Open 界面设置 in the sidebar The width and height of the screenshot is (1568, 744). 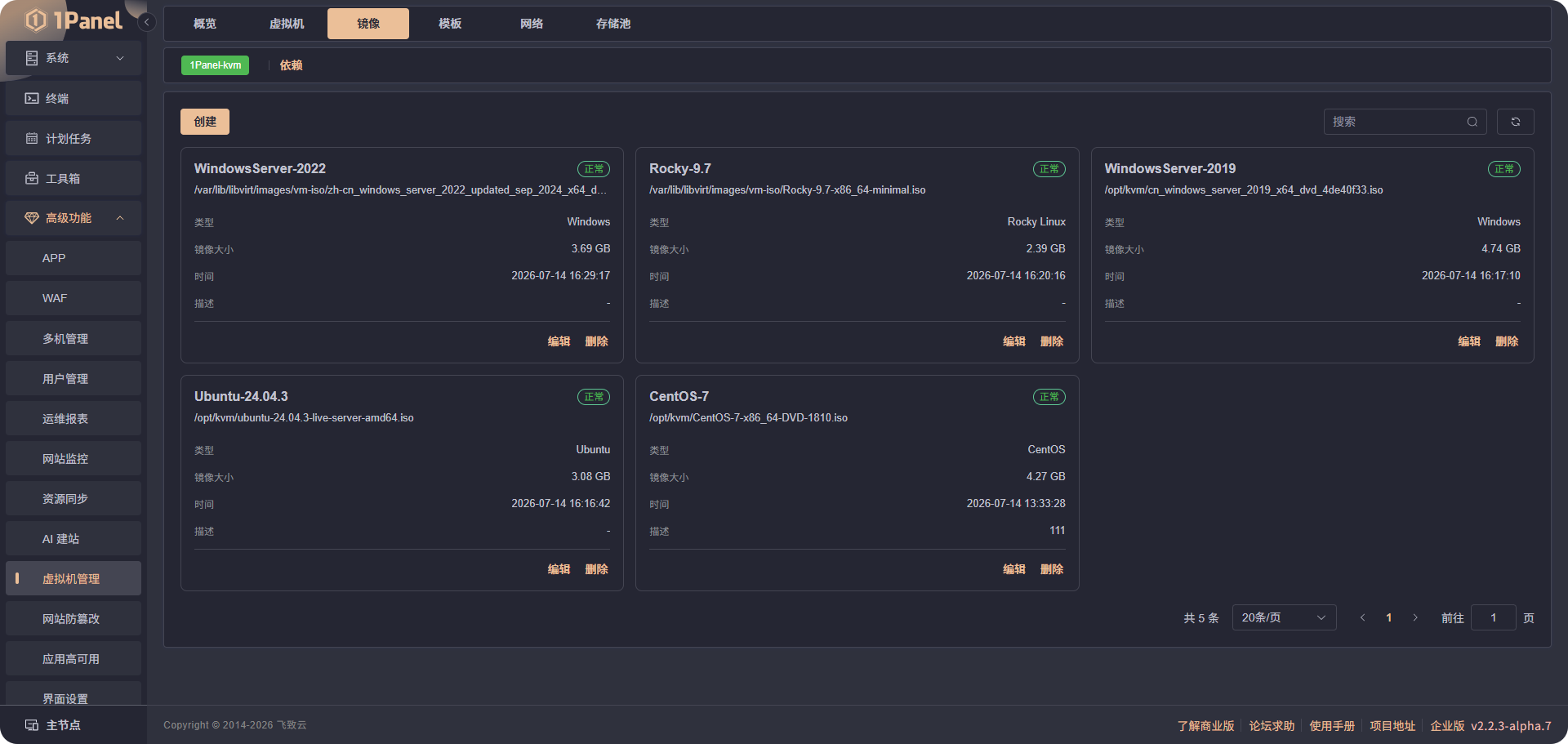click(x=73, y=693)
